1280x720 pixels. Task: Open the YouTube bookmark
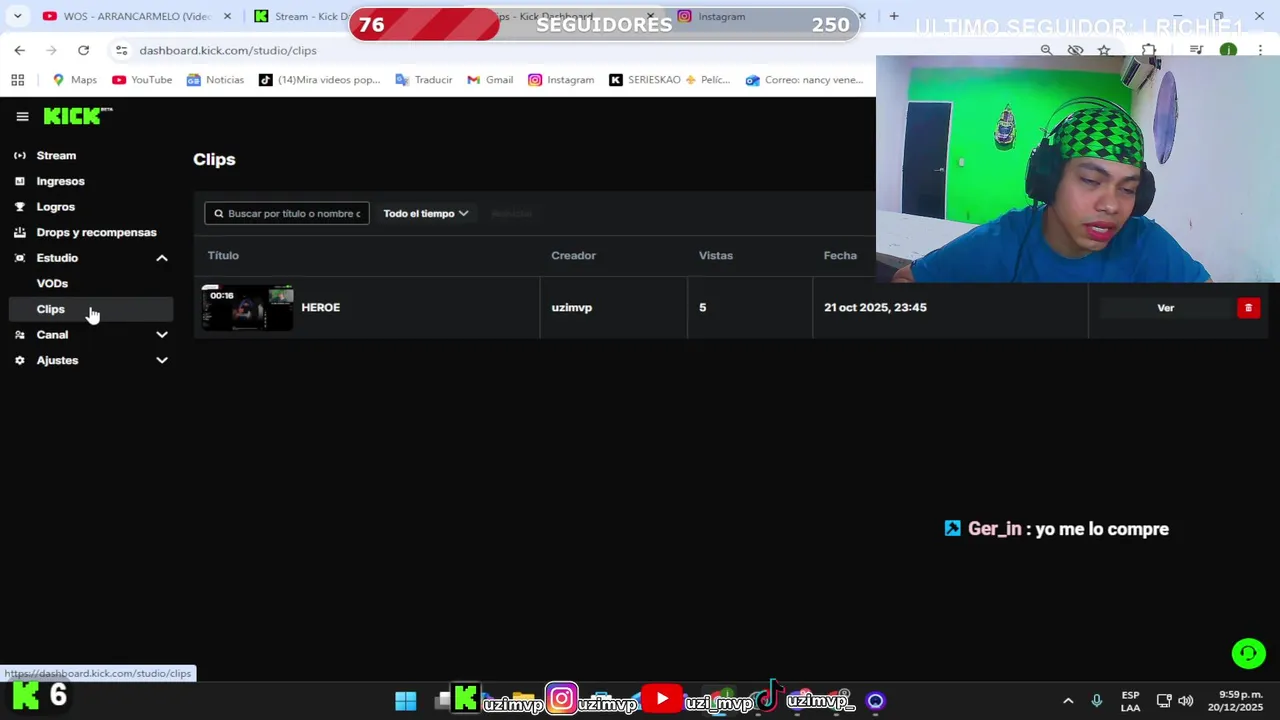pyautogui.click(x=142, y=80)
